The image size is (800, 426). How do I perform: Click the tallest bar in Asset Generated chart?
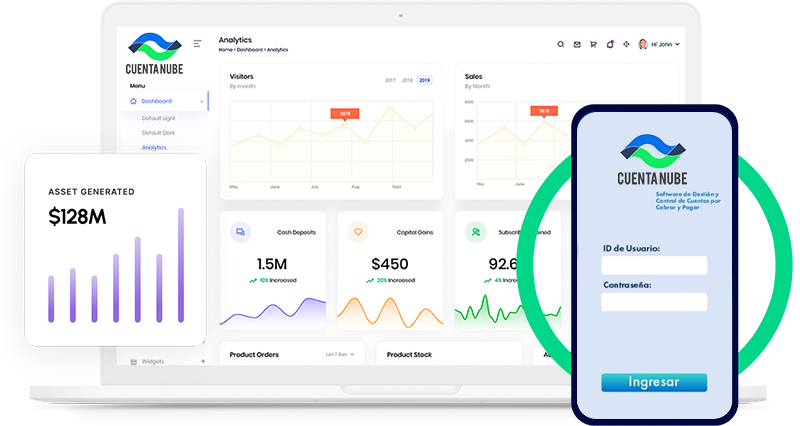(181, 265)
